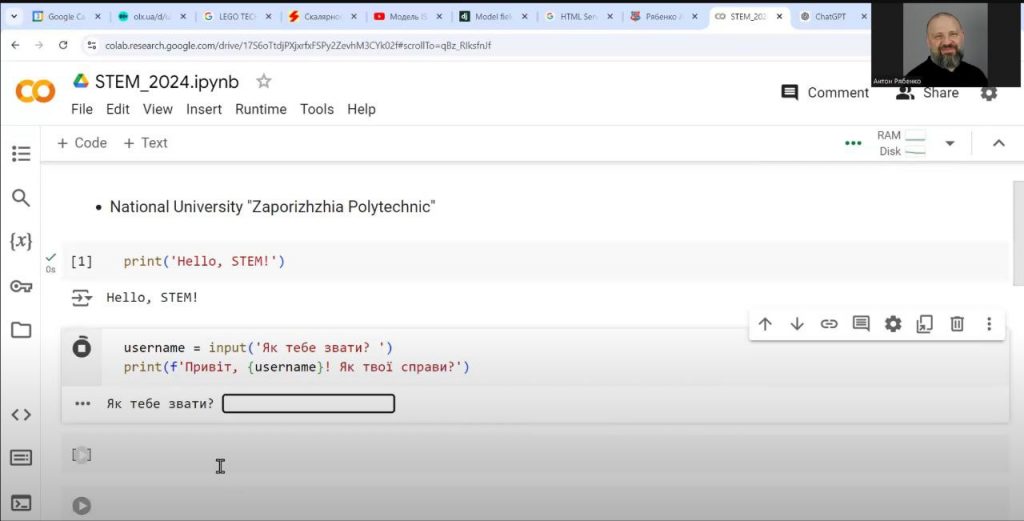Image resolution: width=1024 pixels, height=521 pixels.
Task: Open more cell actions three-dot menu
Action: pos(989,324)
